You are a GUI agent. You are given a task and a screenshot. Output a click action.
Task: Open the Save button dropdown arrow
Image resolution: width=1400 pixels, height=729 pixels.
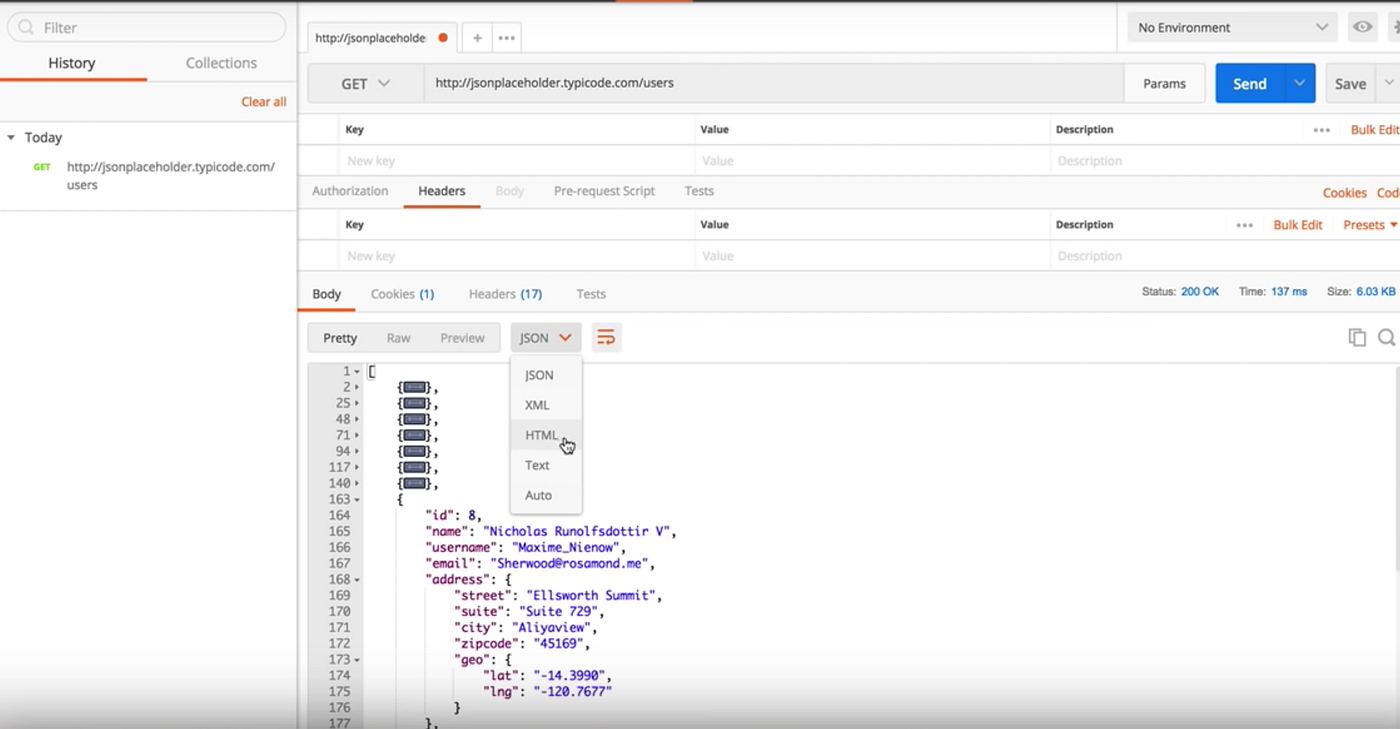pos(1390,83)
